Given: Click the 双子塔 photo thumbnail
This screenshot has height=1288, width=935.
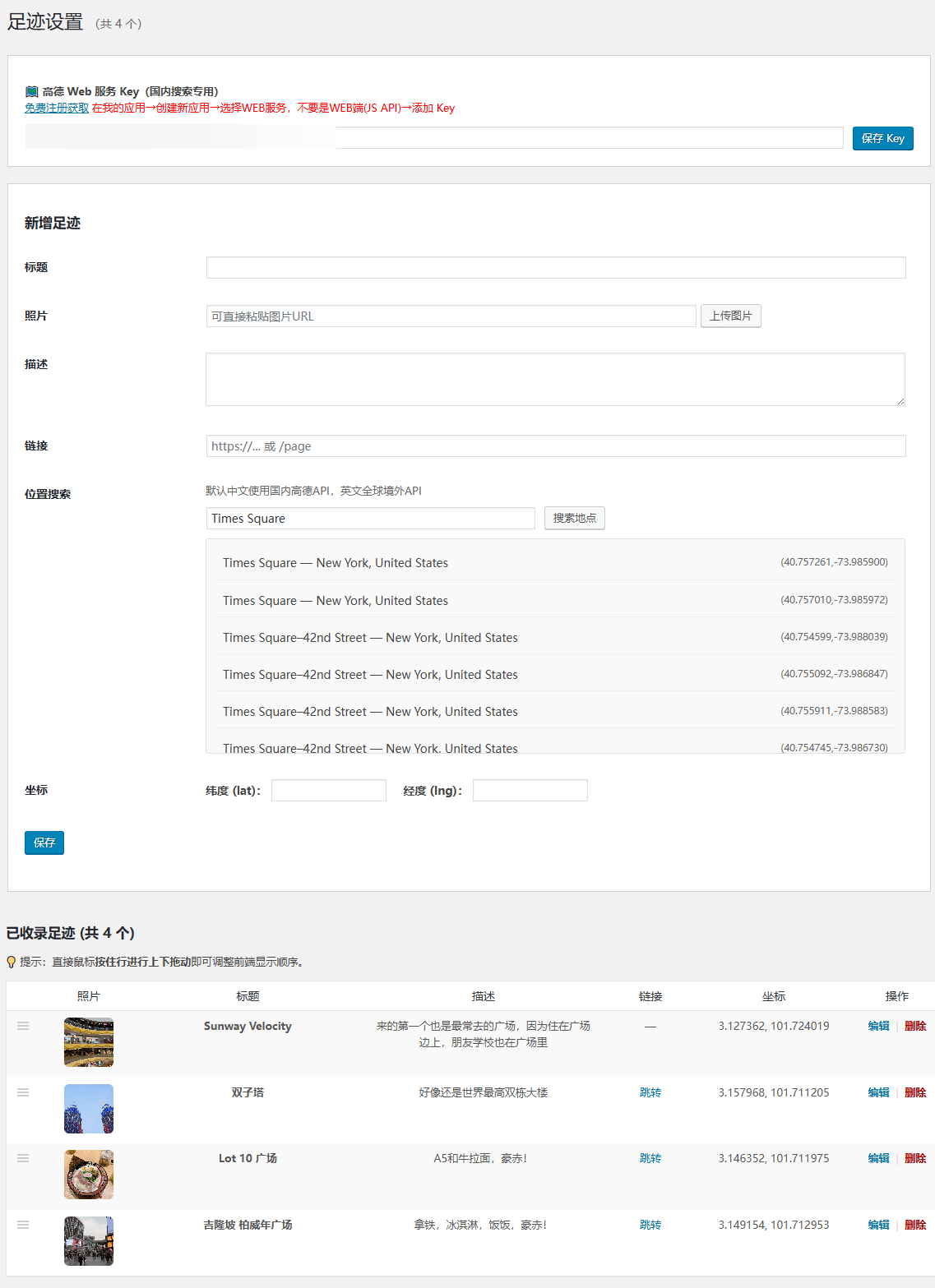Looking at the screenshot, I should 88,1109.
